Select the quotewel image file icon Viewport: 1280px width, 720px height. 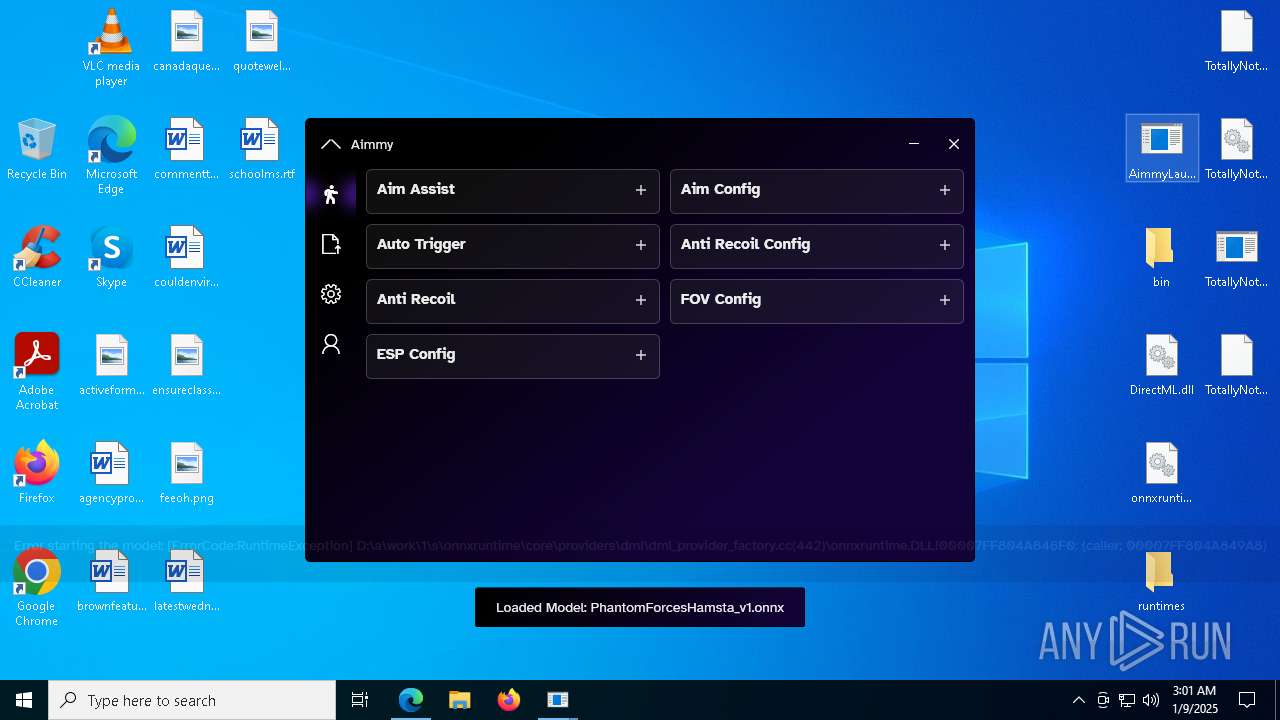(261, 41)
